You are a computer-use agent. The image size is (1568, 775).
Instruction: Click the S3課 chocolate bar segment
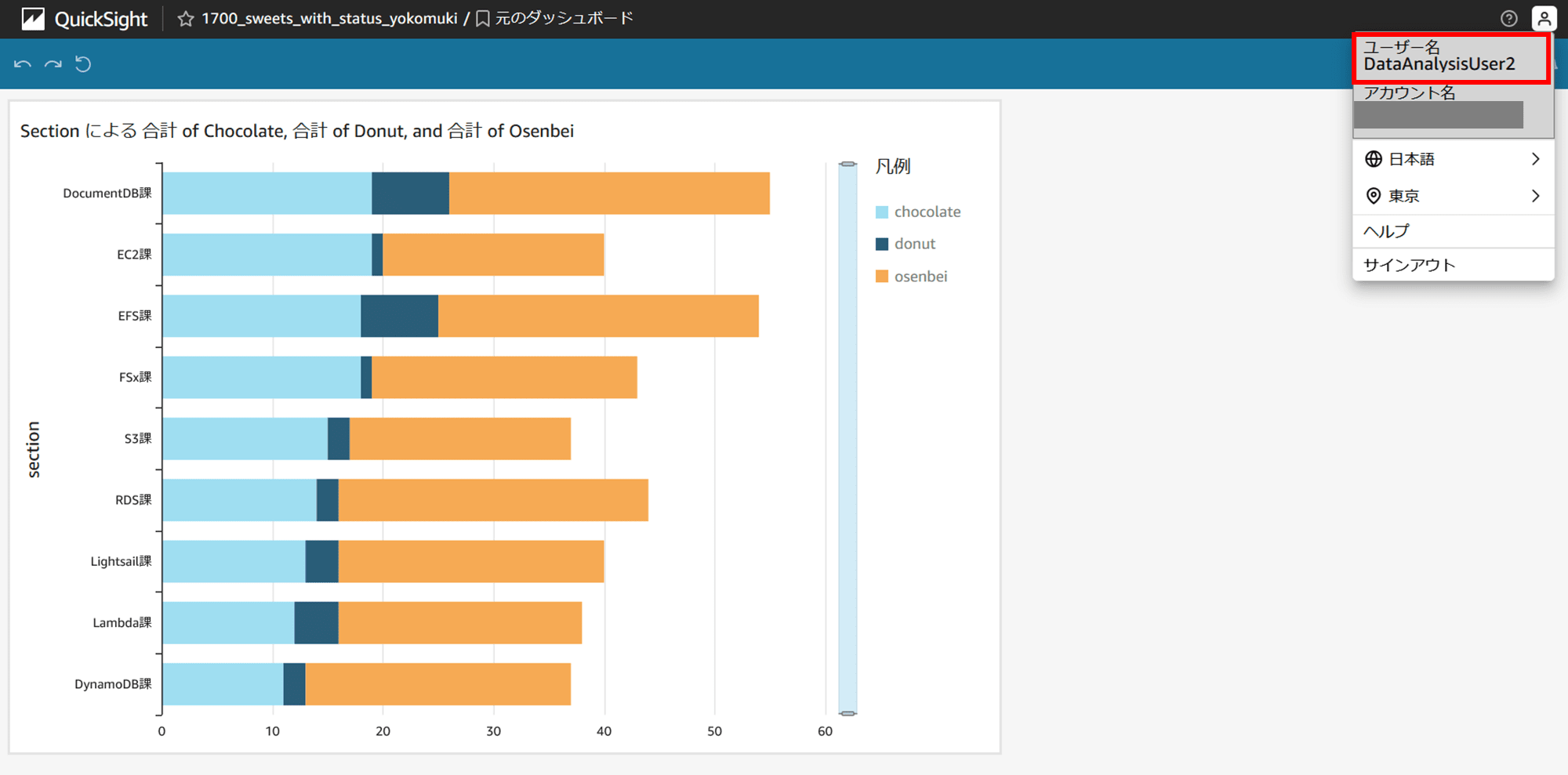point(245,438)
